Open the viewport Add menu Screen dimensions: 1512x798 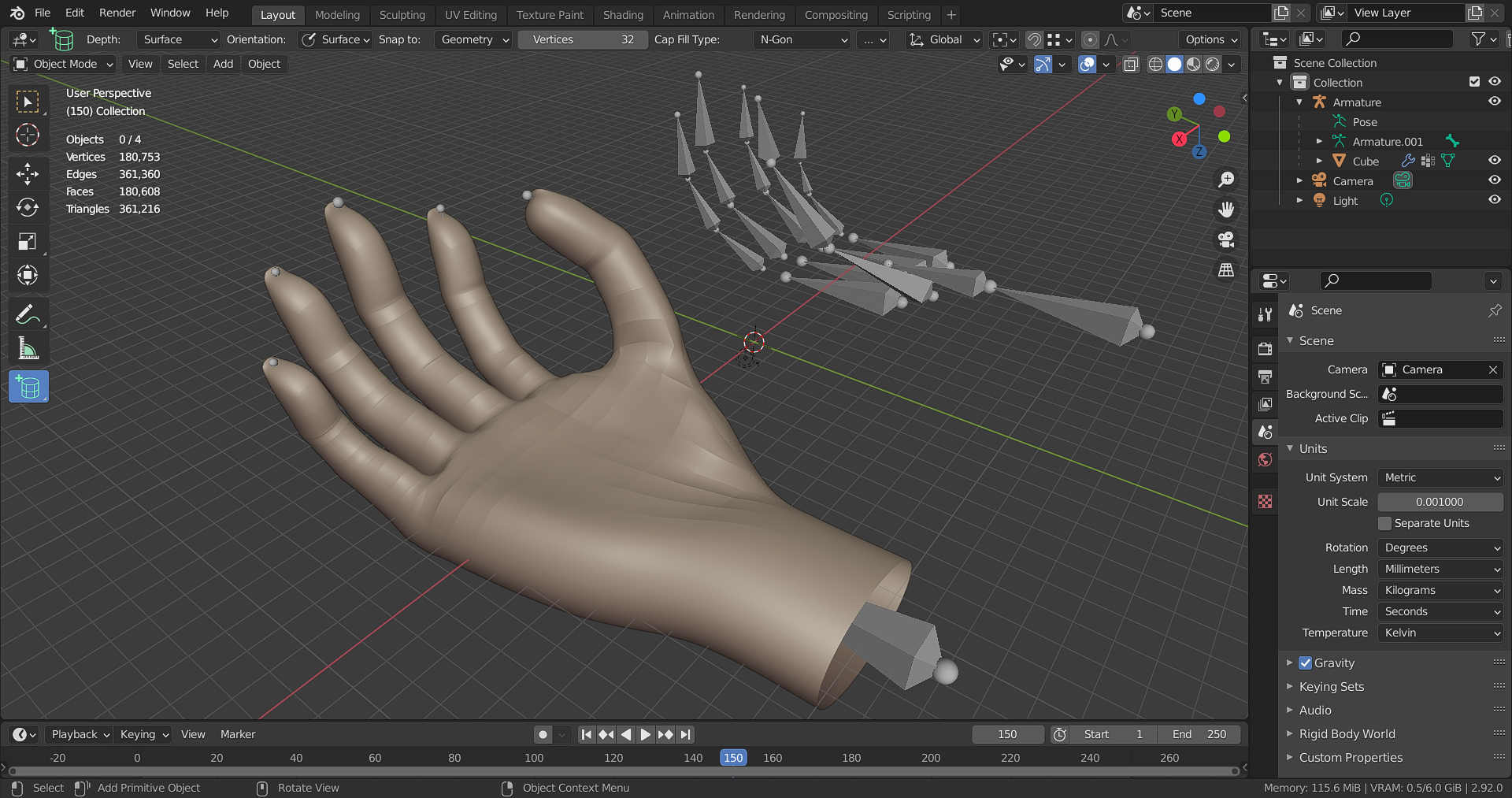click(223, 64)
